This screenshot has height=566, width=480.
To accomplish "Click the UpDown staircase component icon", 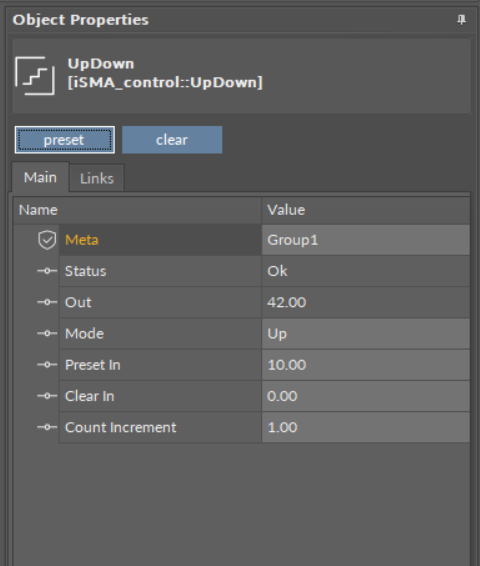I will pos(35,76).
